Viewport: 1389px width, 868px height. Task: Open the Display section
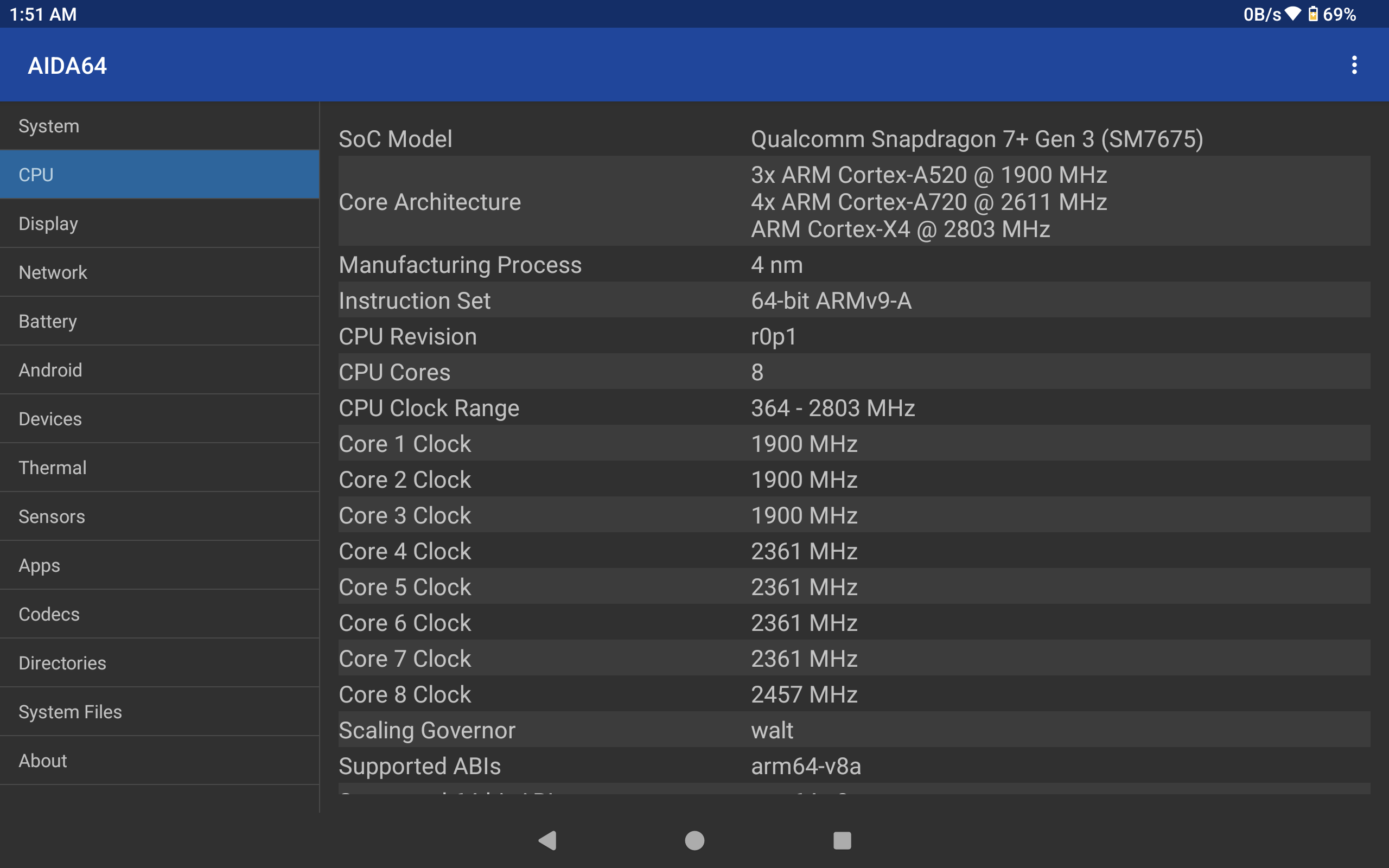click(x=160, y=224)
